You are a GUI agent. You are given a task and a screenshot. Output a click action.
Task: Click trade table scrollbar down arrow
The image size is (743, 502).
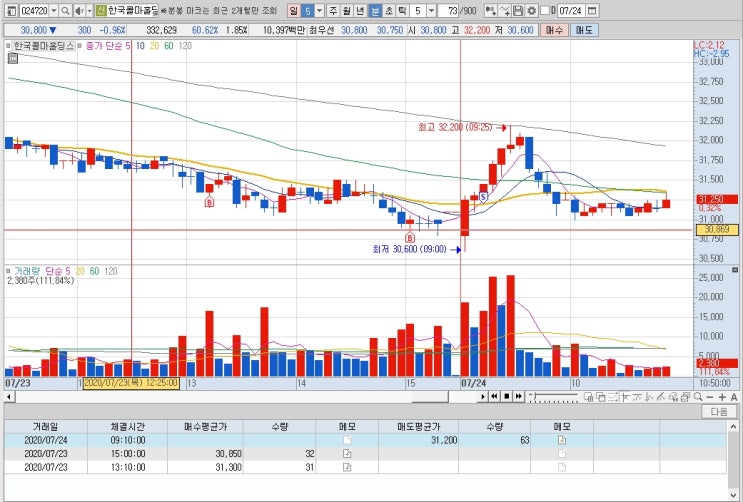pyautogui.click(x=734, y=496)
